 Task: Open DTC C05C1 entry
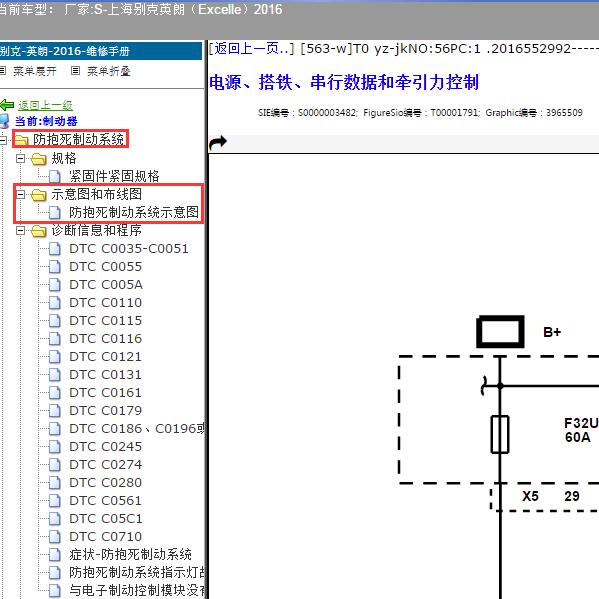click(106, 518)
